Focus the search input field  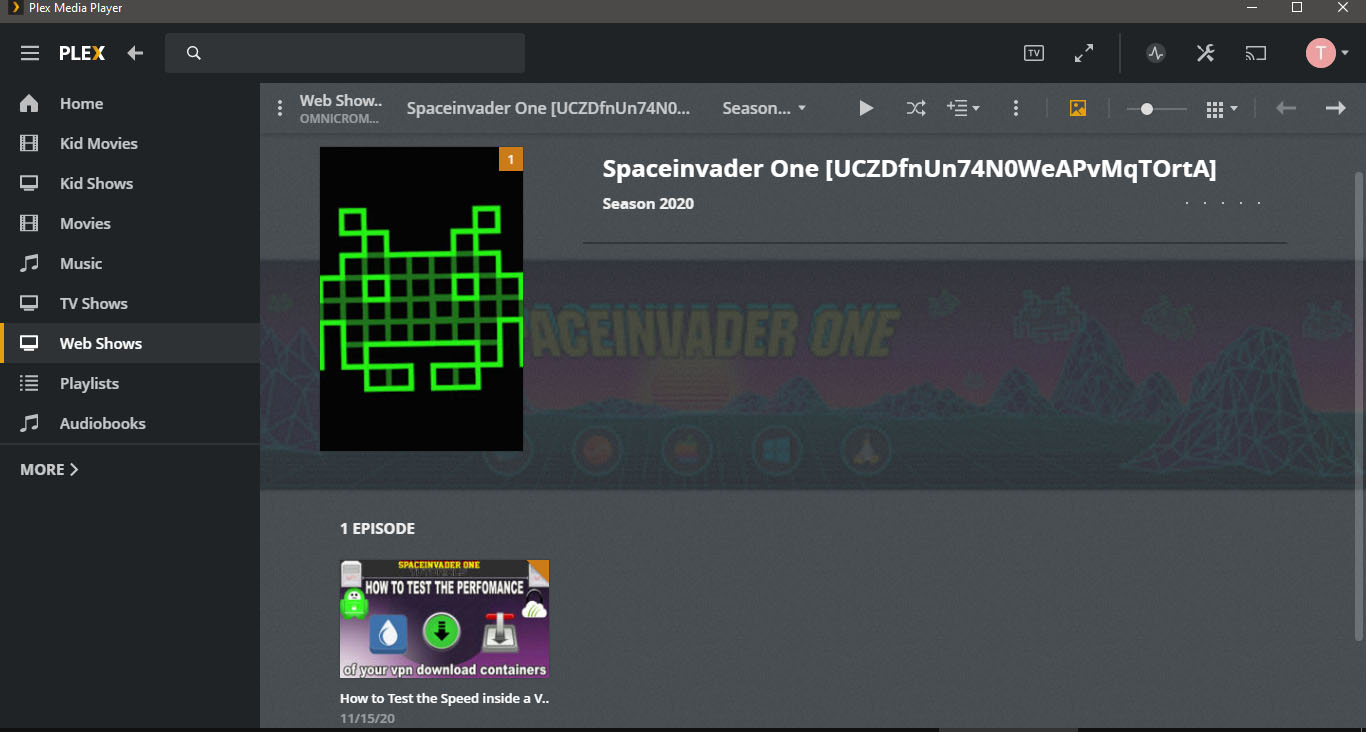pos(345,53)
